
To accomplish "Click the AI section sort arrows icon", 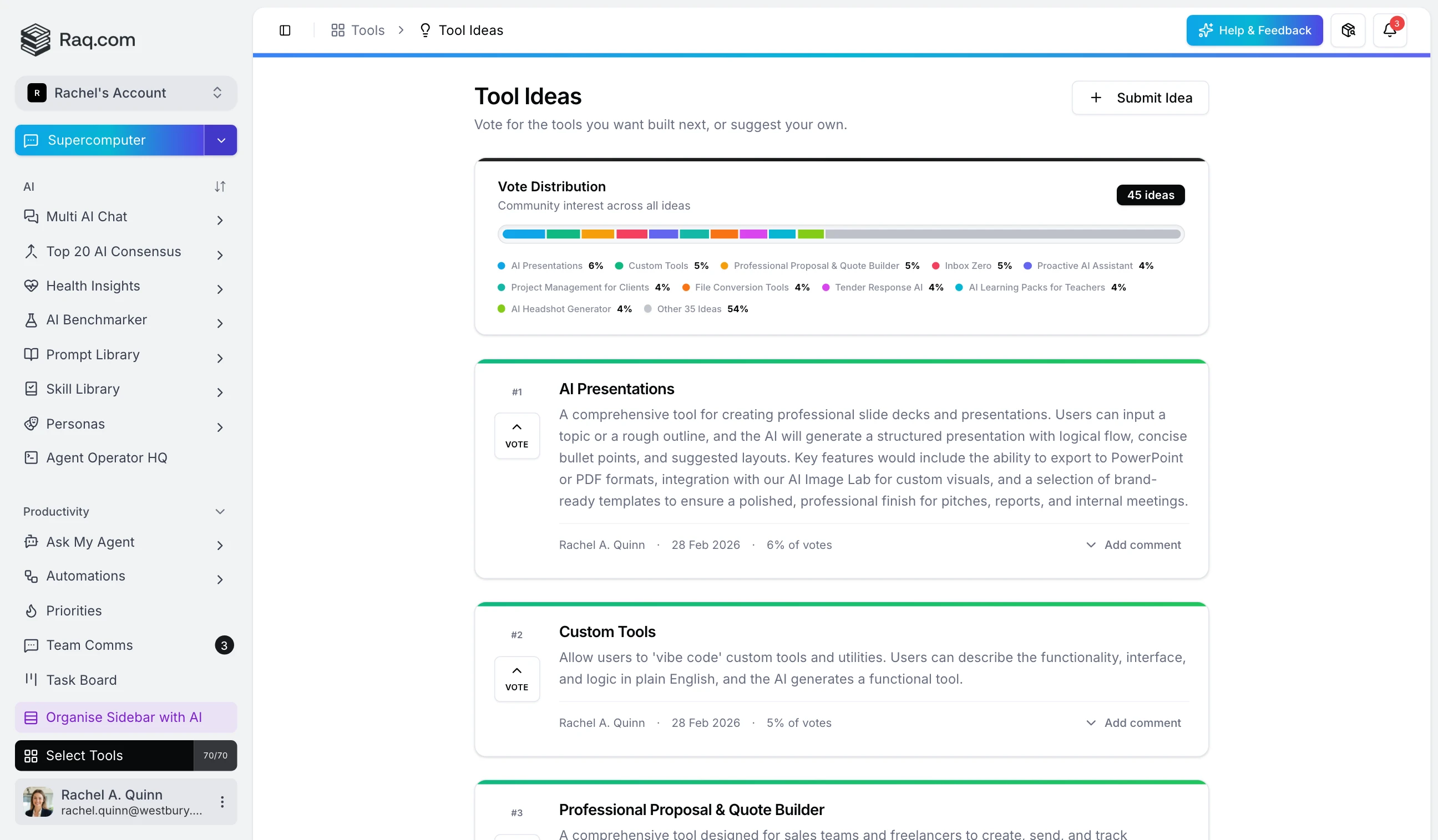I will click(x=220, y=186).
